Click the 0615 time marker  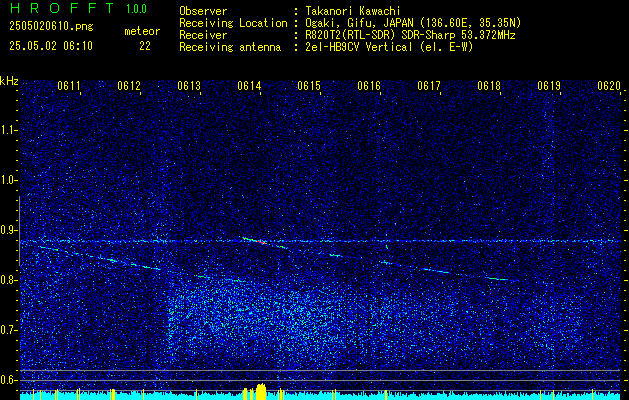(309, 85)
